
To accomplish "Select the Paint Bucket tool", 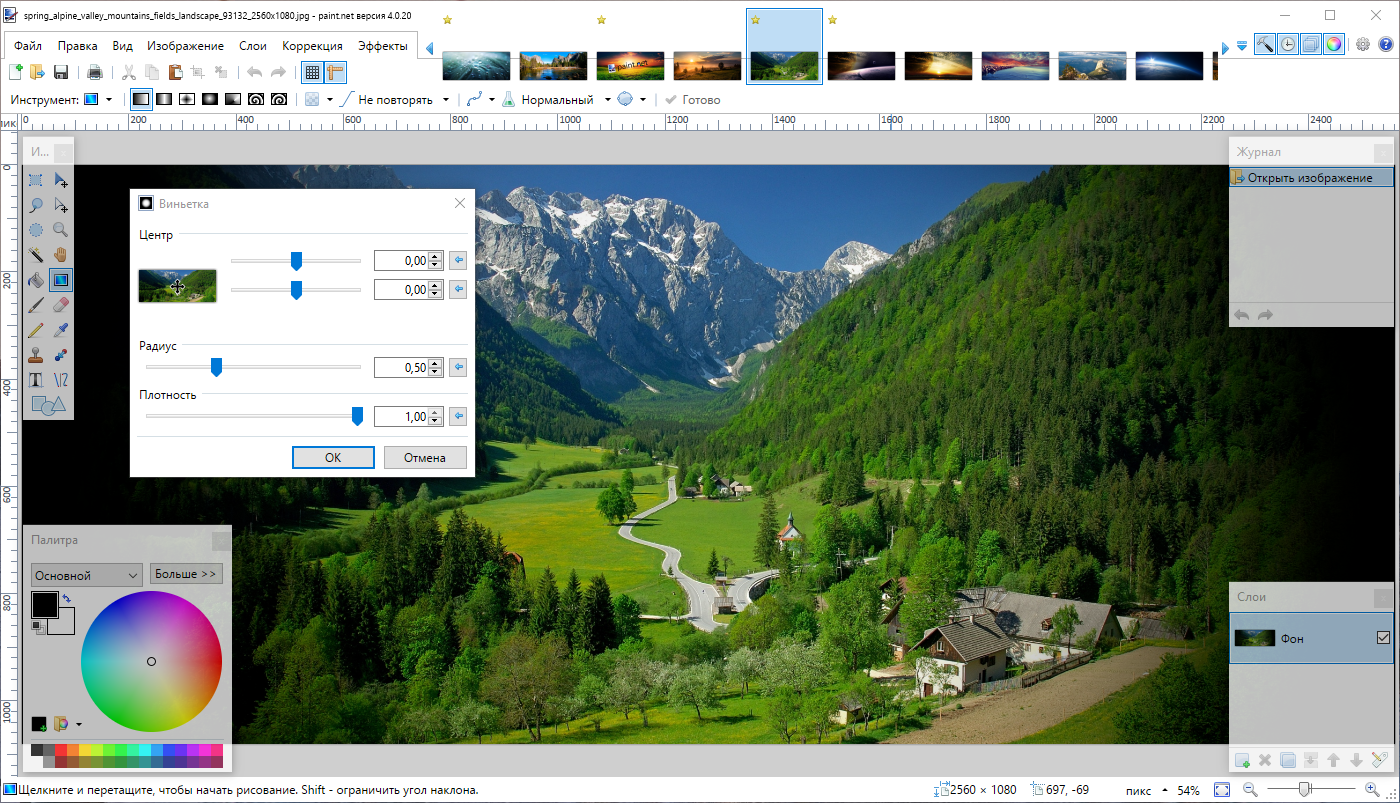I will point(36,280).
